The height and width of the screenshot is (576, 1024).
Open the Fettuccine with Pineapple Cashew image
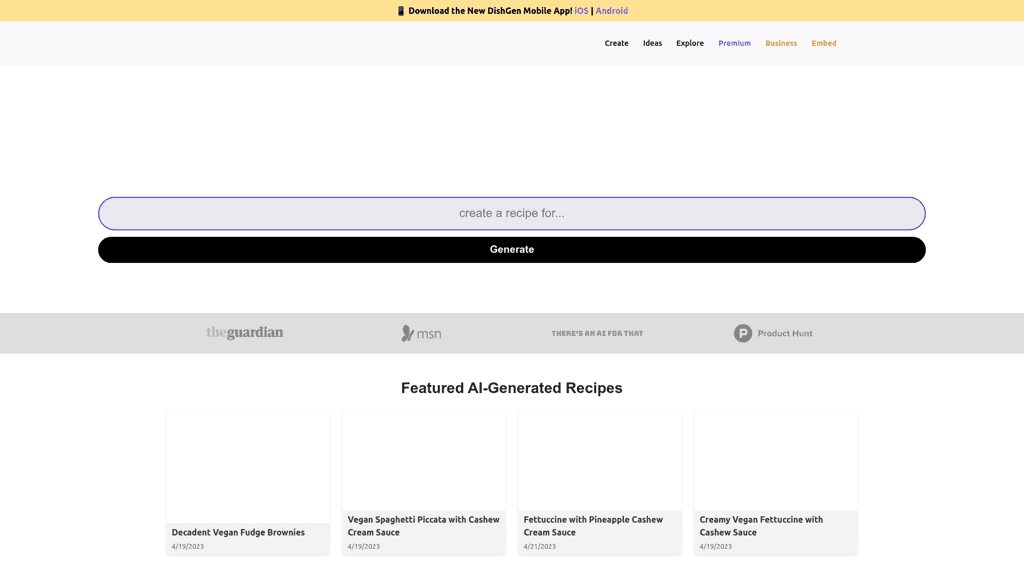click(x=600, y=460)
